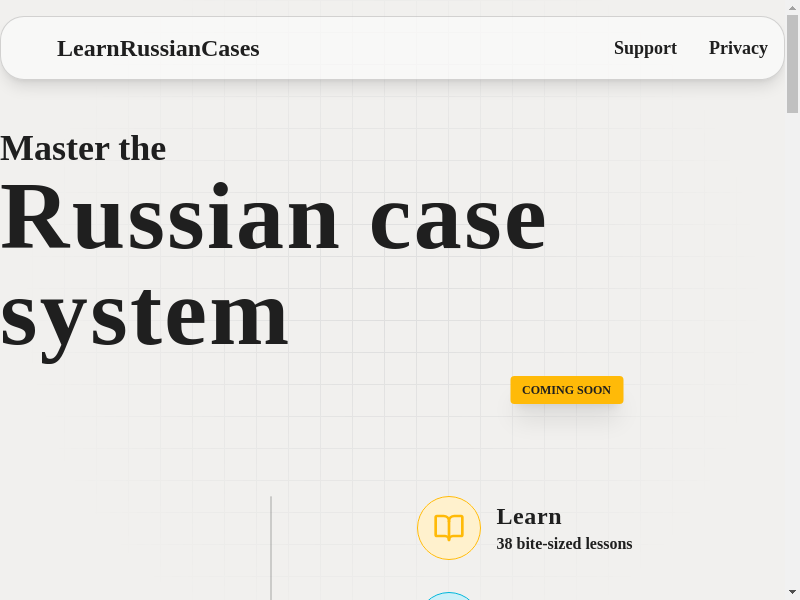This screenshot has width=800, height=600.
Task: Click the cyan circle icon below Learn
Action: [449, 596]
